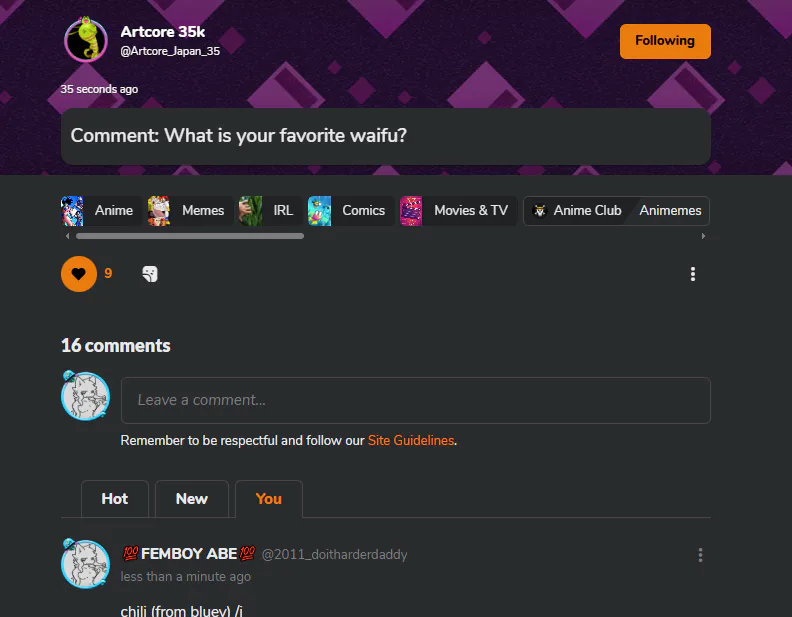792x617 pixels.
Task: Click the Leave a comment field
Action: pos(416,400)
